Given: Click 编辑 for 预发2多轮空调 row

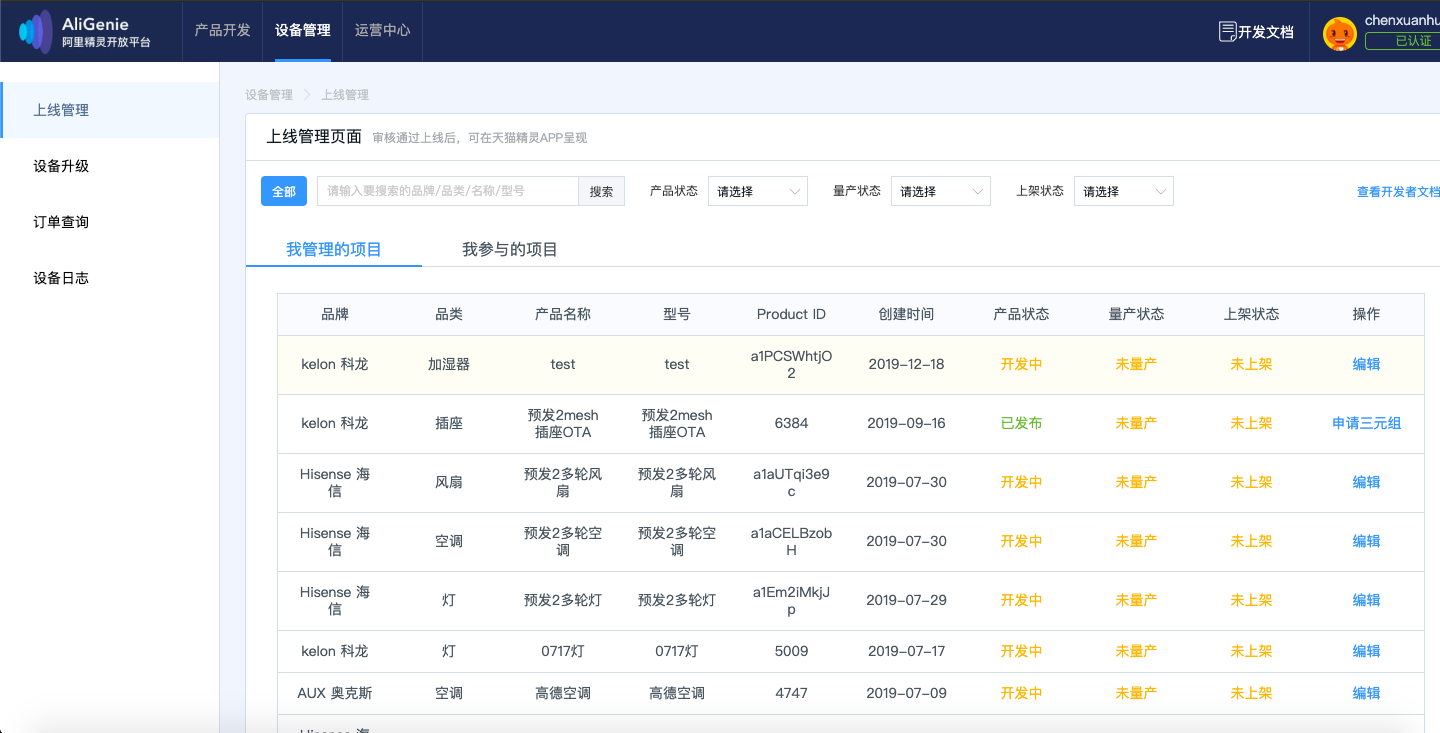Looking at the screenshot, I should [1366, 541].
